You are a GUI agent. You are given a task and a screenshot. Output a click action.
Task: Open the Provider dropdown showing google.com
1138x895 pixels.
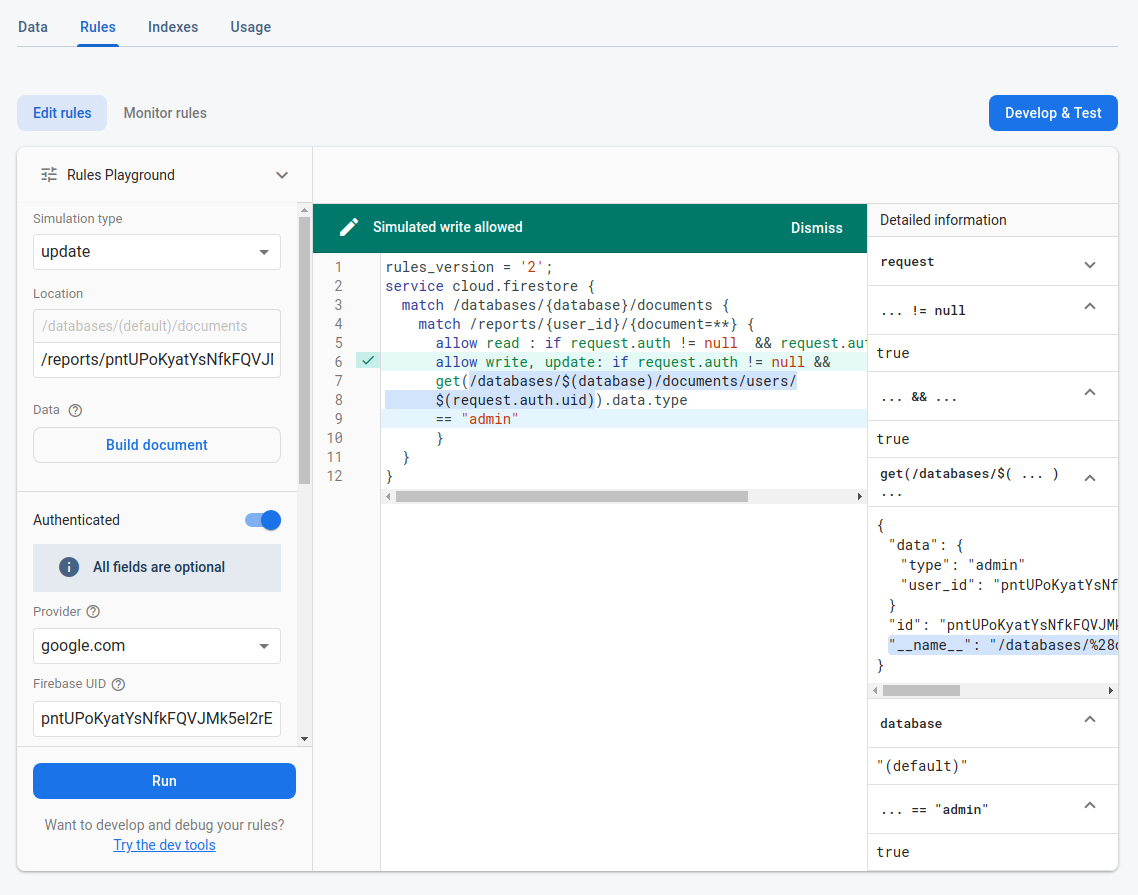156,646
